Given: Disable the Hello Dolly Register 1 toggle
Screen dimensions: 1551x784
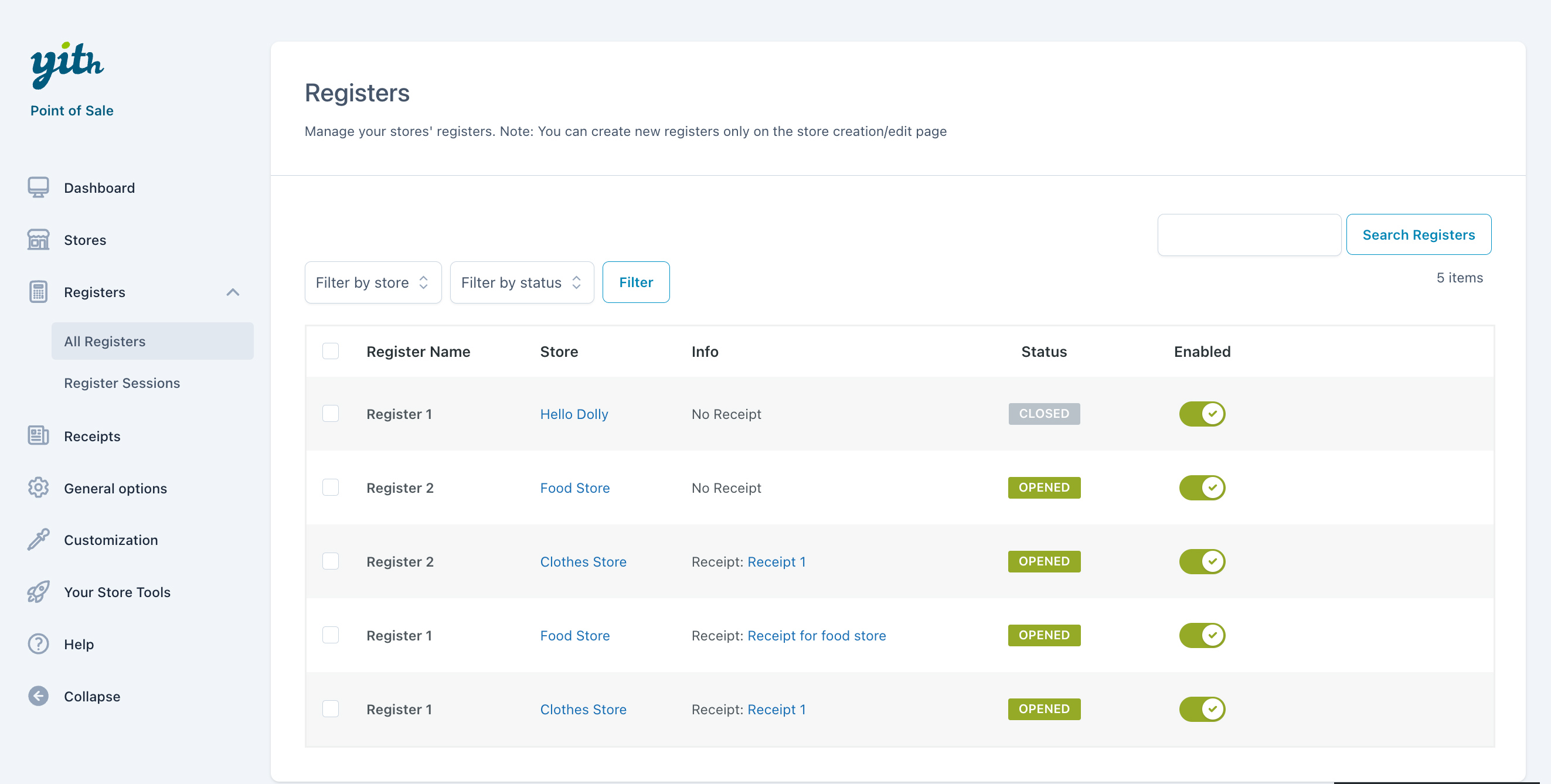Looking at the screenshot, I should click(x=1201, y=414).
